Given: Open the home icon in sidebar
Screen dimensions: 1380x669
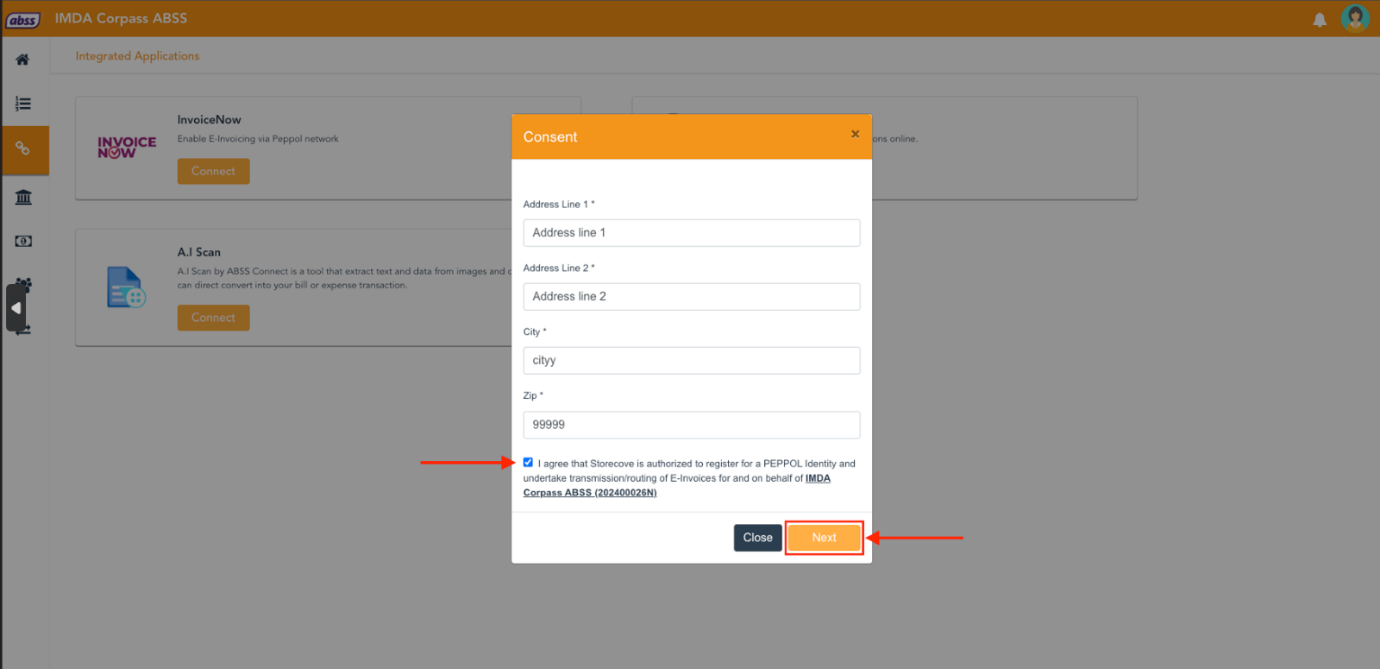Looking at the screenshot, I should coord(22,60).
